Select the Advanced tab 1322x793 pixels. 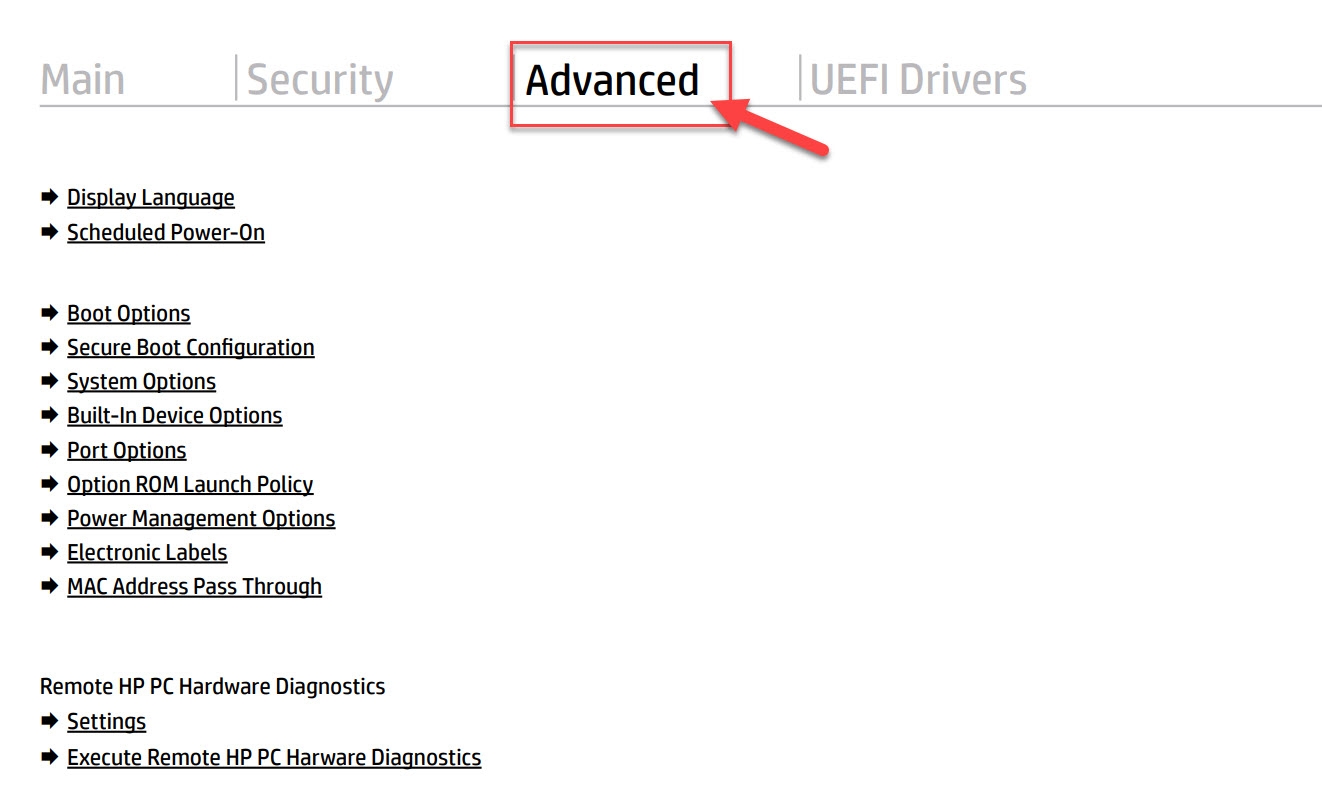612,81
